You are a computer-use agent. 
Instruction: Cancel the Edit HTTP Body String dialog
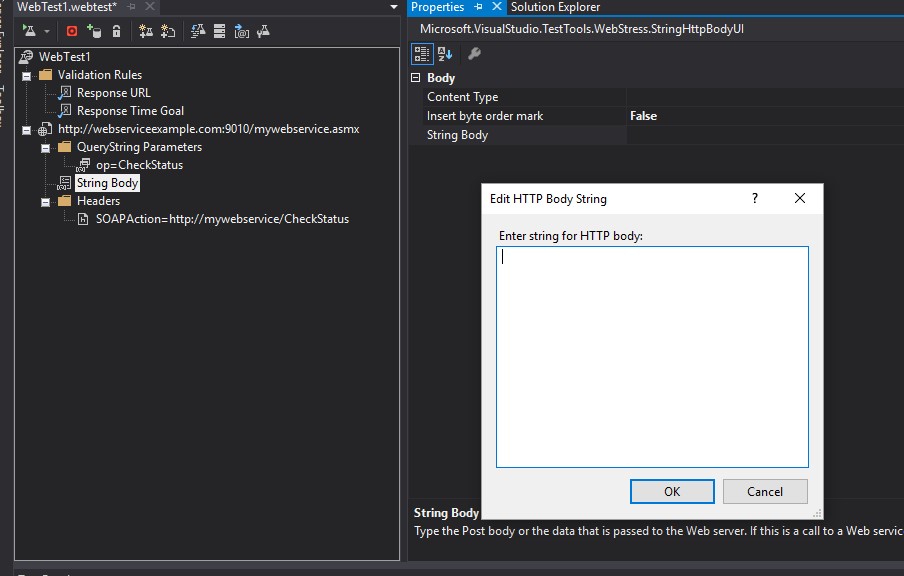765,491
